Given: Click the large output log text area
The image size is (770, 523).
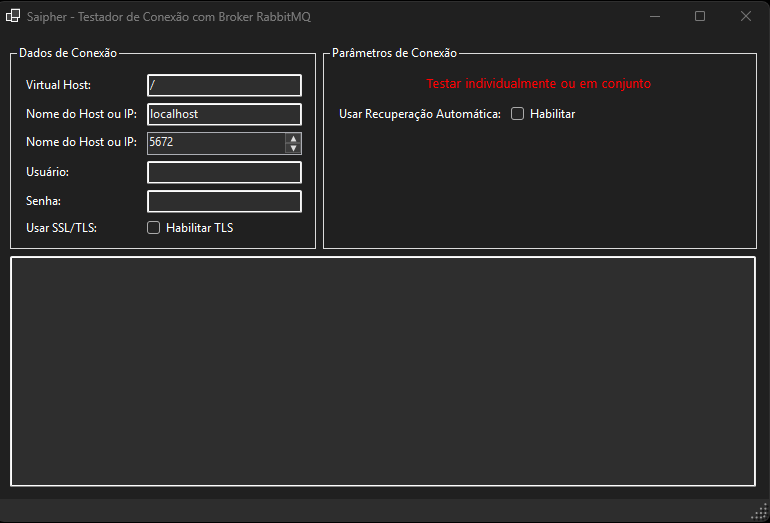Looking at the screenshot, I should (383, 371).
